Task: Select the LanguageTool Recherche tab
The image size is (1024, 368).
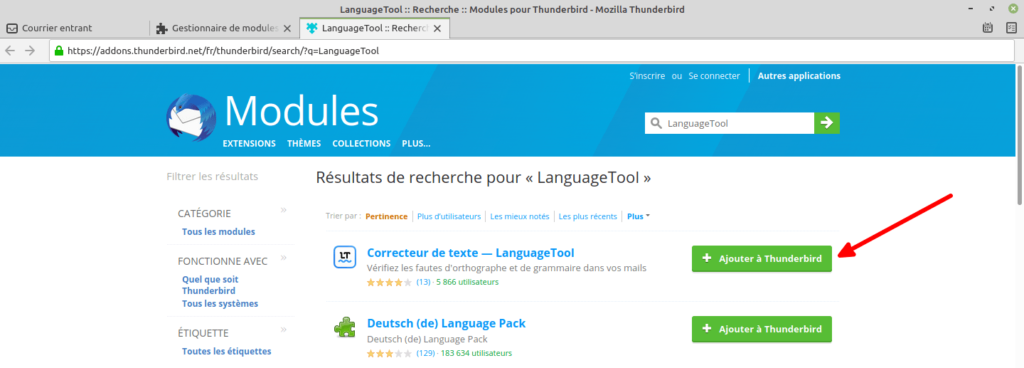Action: [x=374, y=28]
